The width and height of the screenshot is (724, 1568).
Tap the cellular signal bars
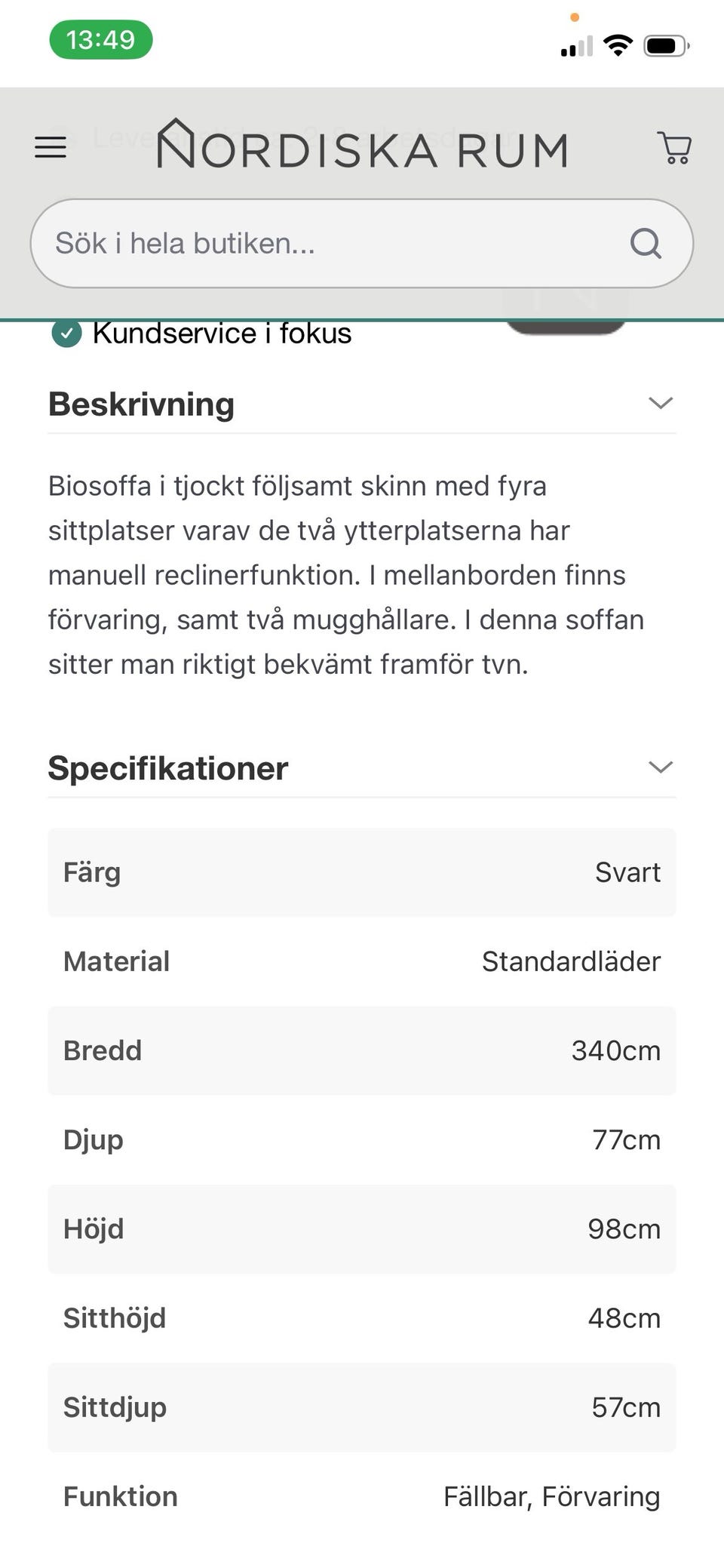point(576,48)
